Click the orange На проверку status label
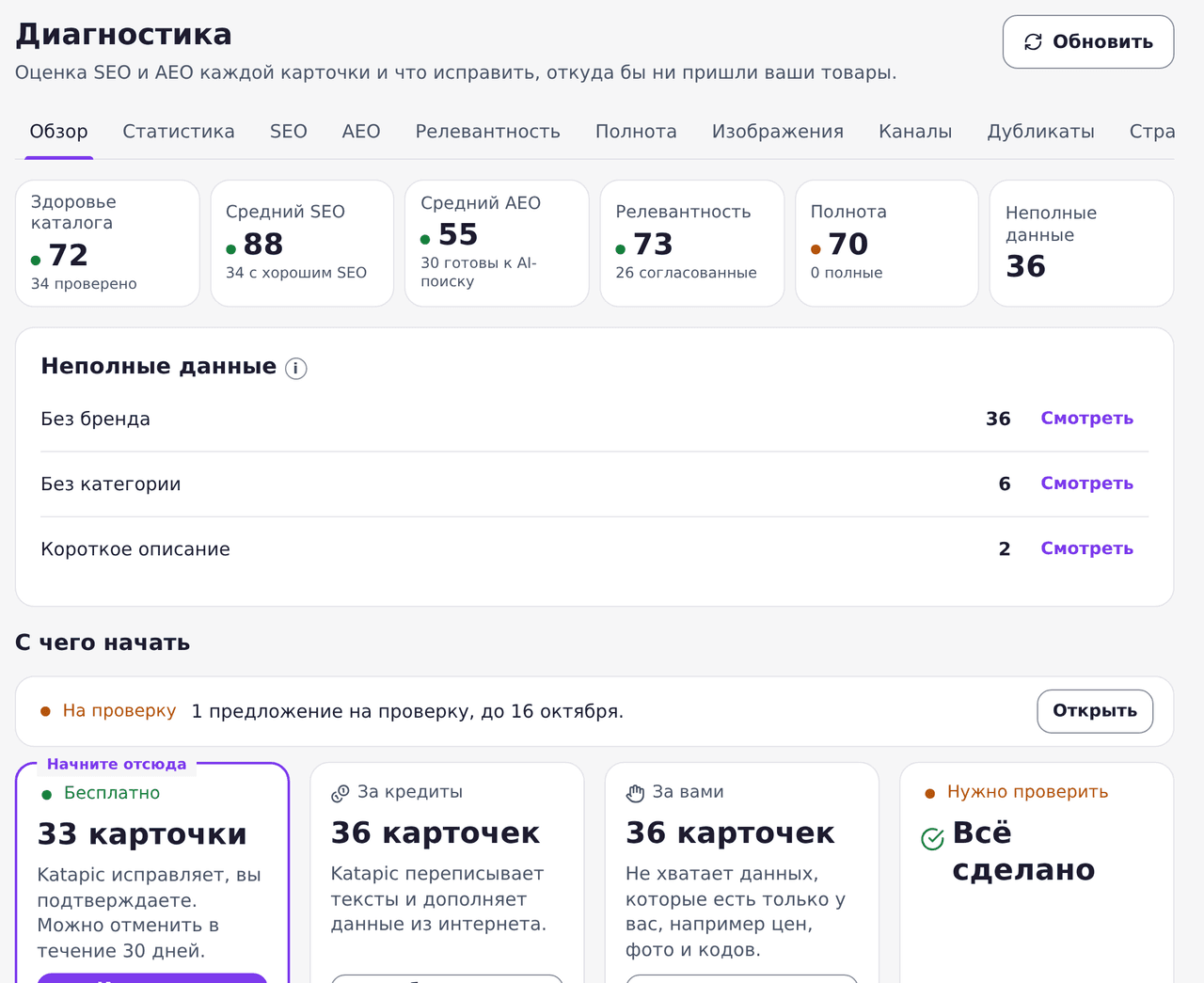Viewport: 1204px width, 983px height. [119, 711]
